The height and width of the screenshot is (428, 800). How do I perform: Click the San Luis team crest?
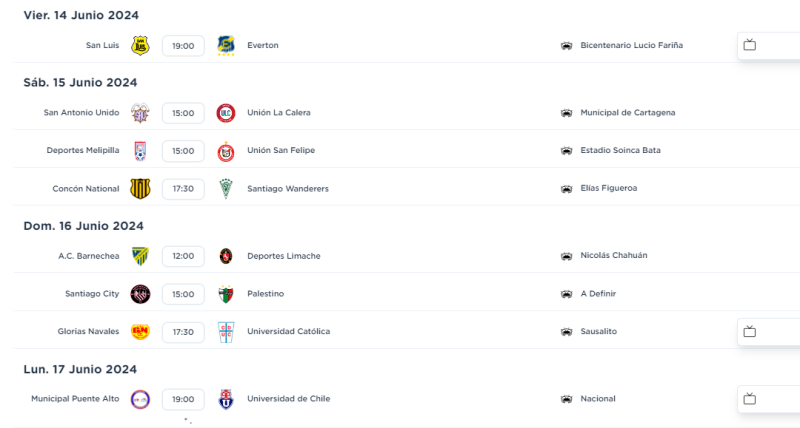140,45
